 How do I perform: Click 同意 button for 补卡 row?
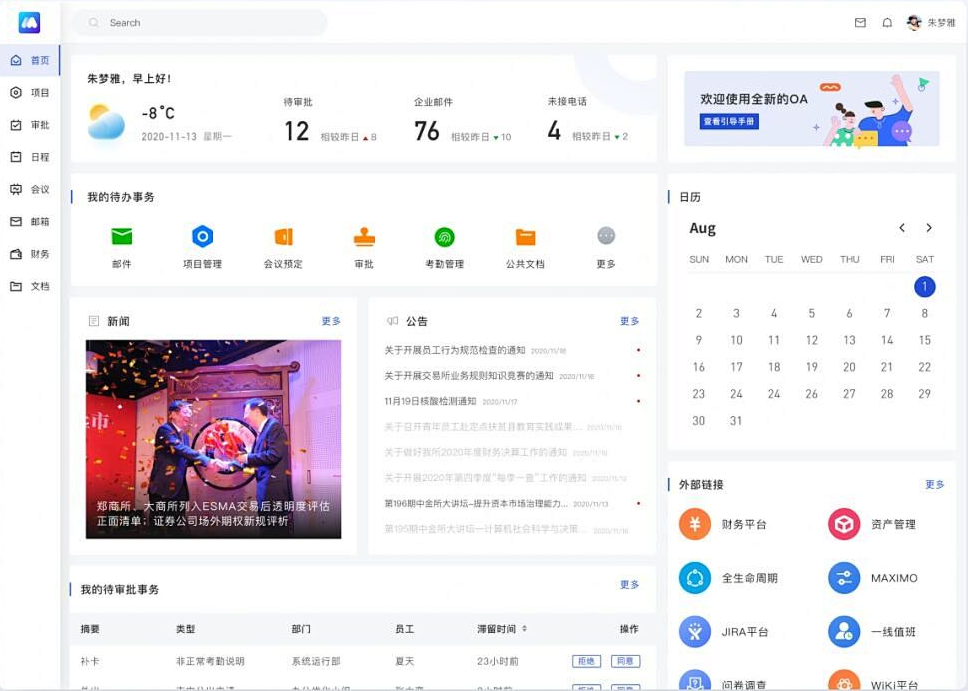click(625, 661)
